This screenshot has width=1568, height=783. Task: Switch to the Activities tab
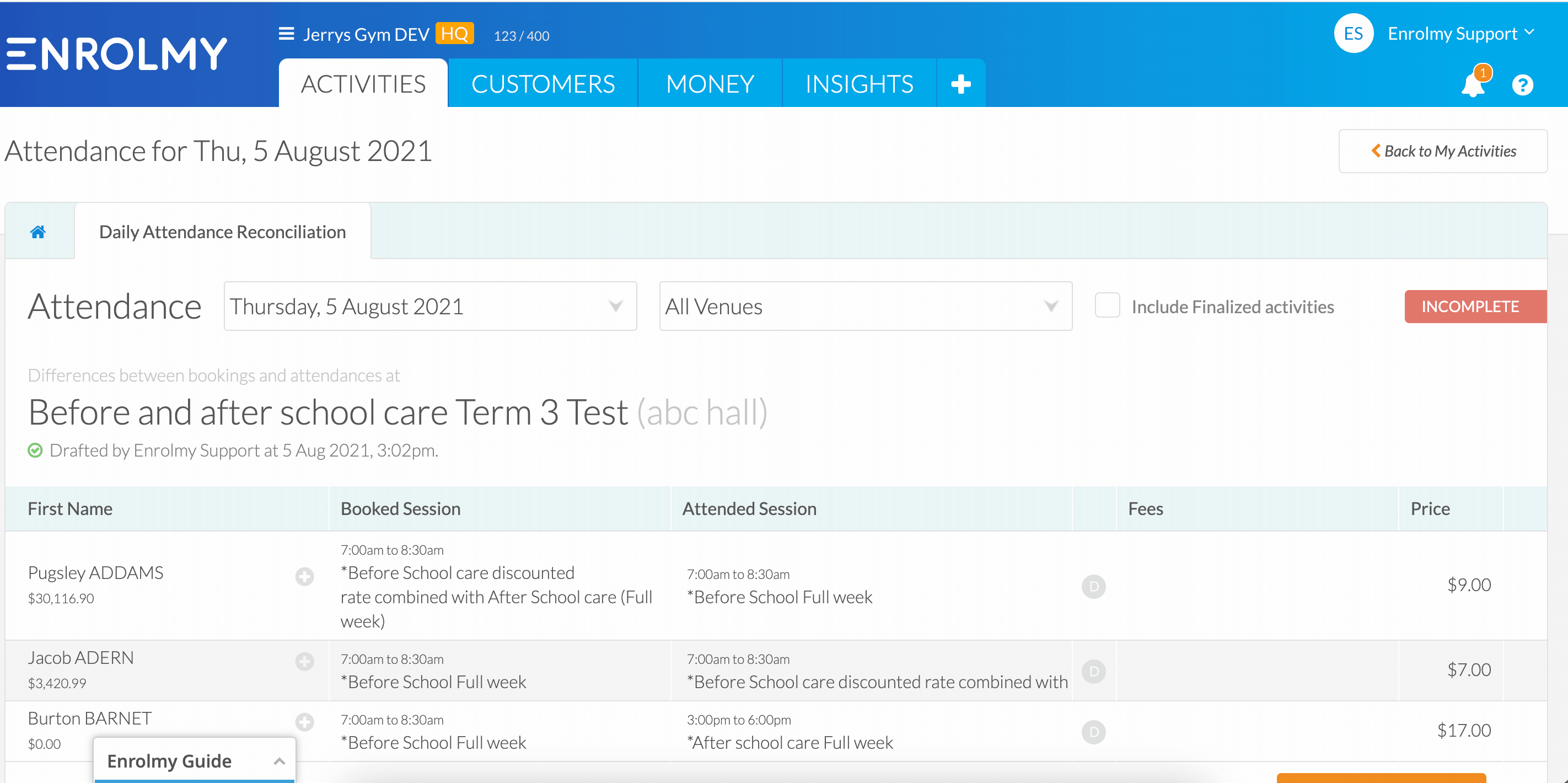click(363, 83)
